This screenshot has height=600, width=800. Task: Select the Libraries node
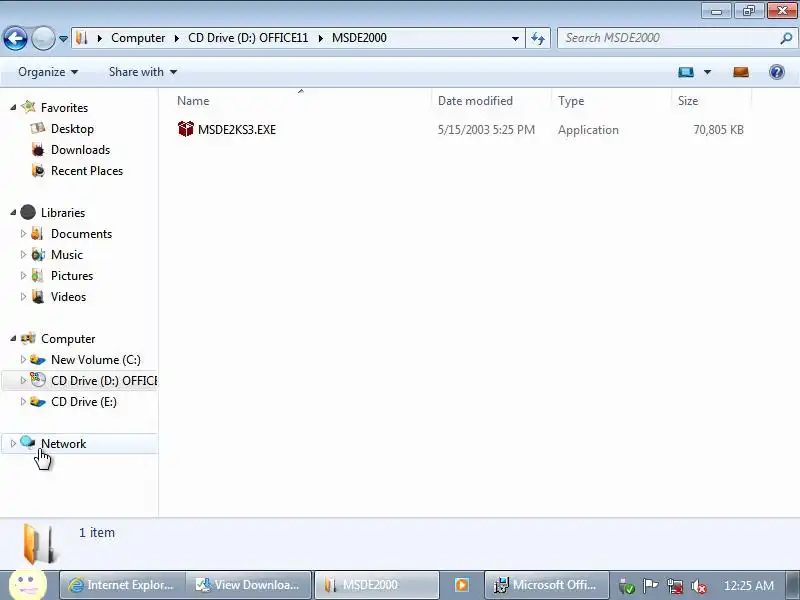tap(63, 213)
